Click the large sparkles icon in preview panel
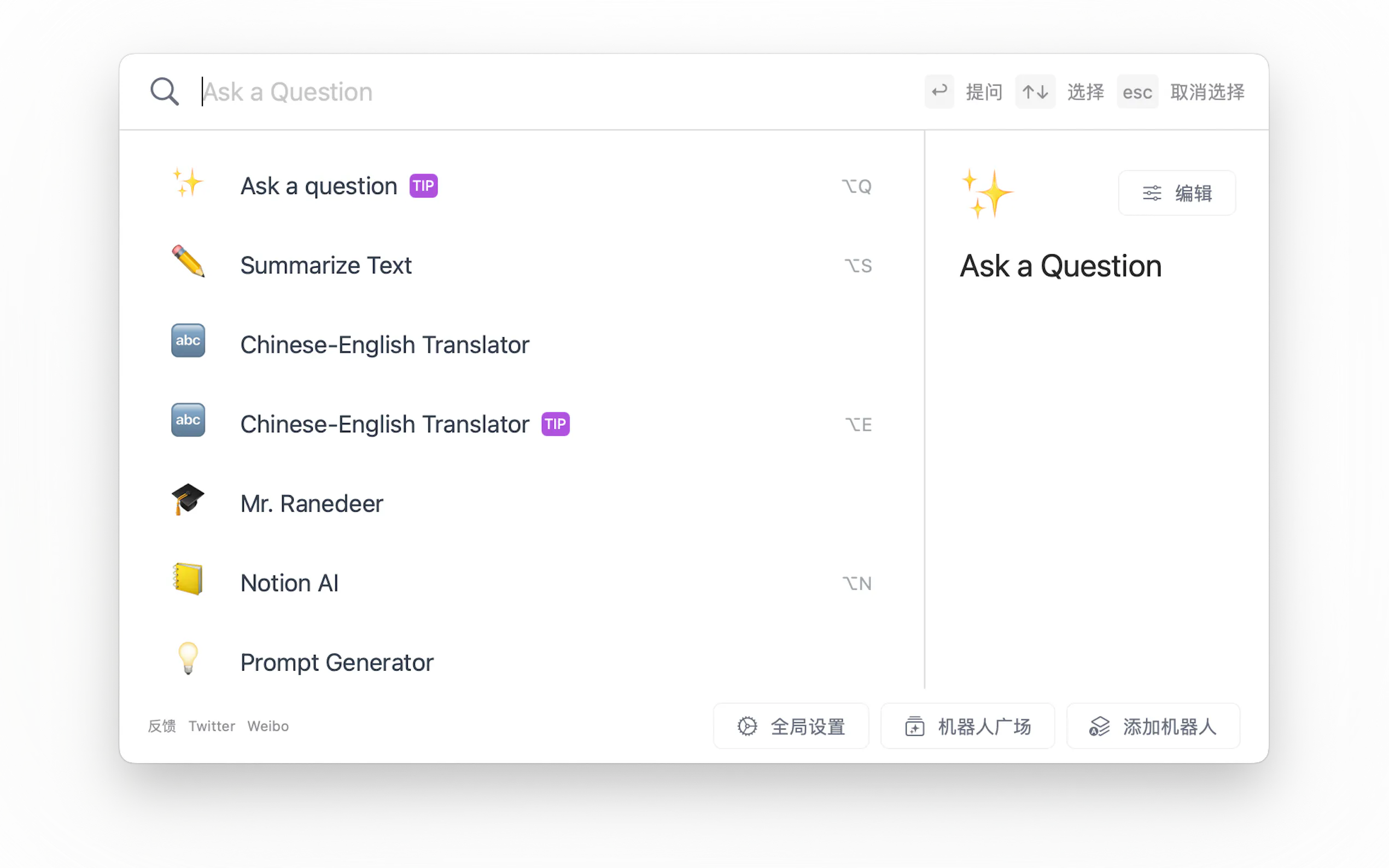The image size is (1389, 868). (x=987, y=193)
